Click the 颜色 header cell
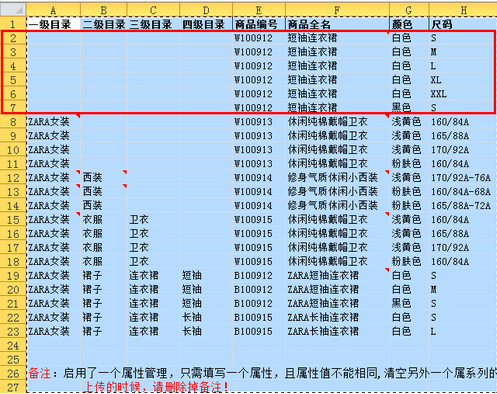497x394 pixels. (x=409, y=24)
